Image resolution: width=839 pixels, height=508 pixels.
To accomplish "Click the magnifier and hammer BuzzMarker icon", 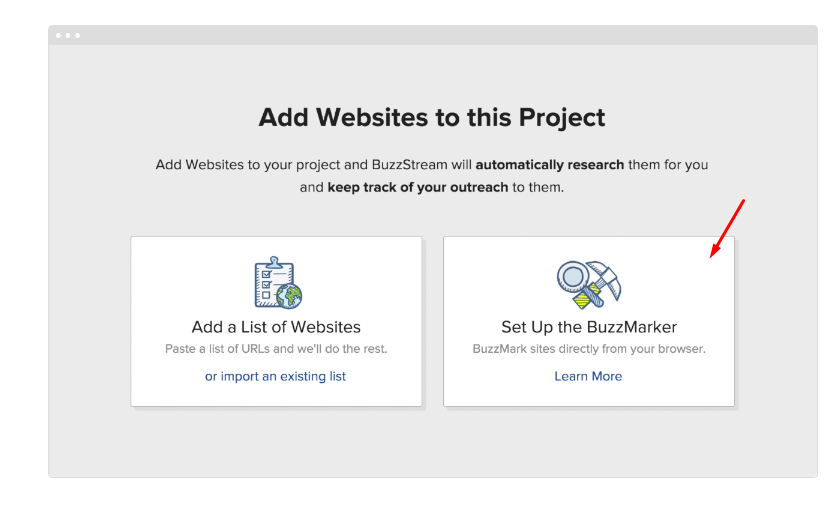I will click(589, 284).
